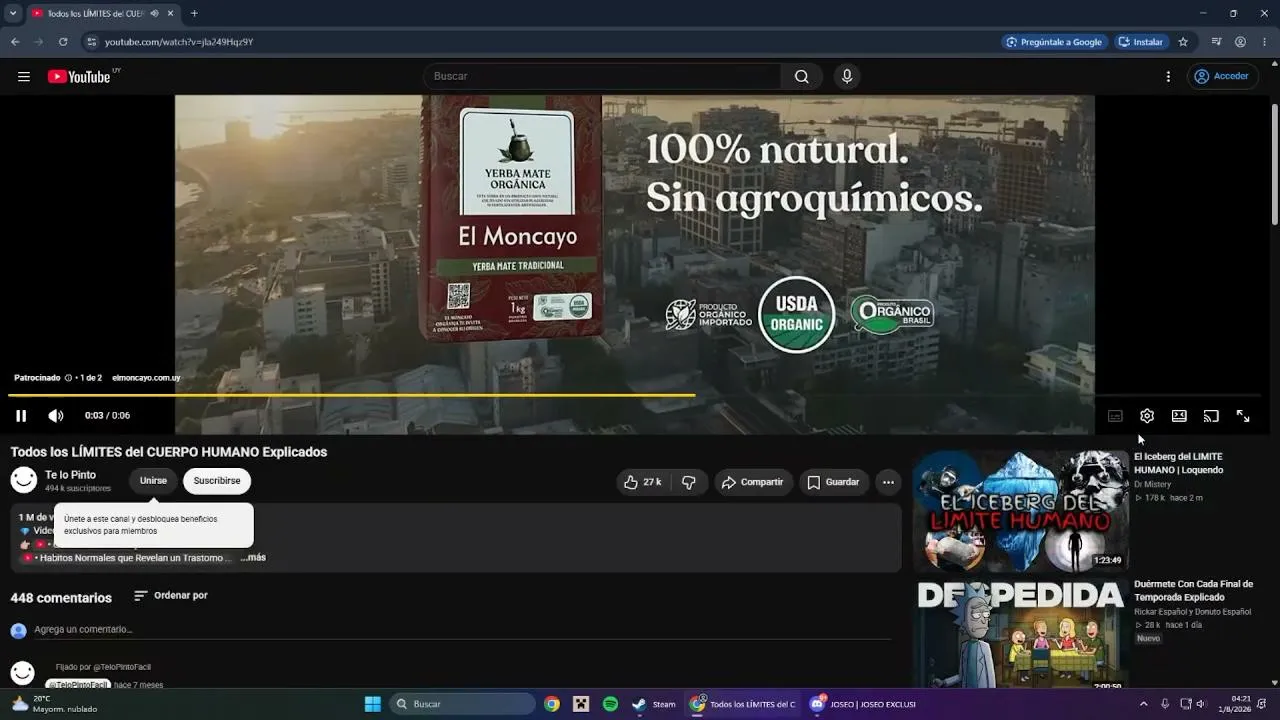
Task: Open the Chrome media controls icon
Action: point(1216,42)
